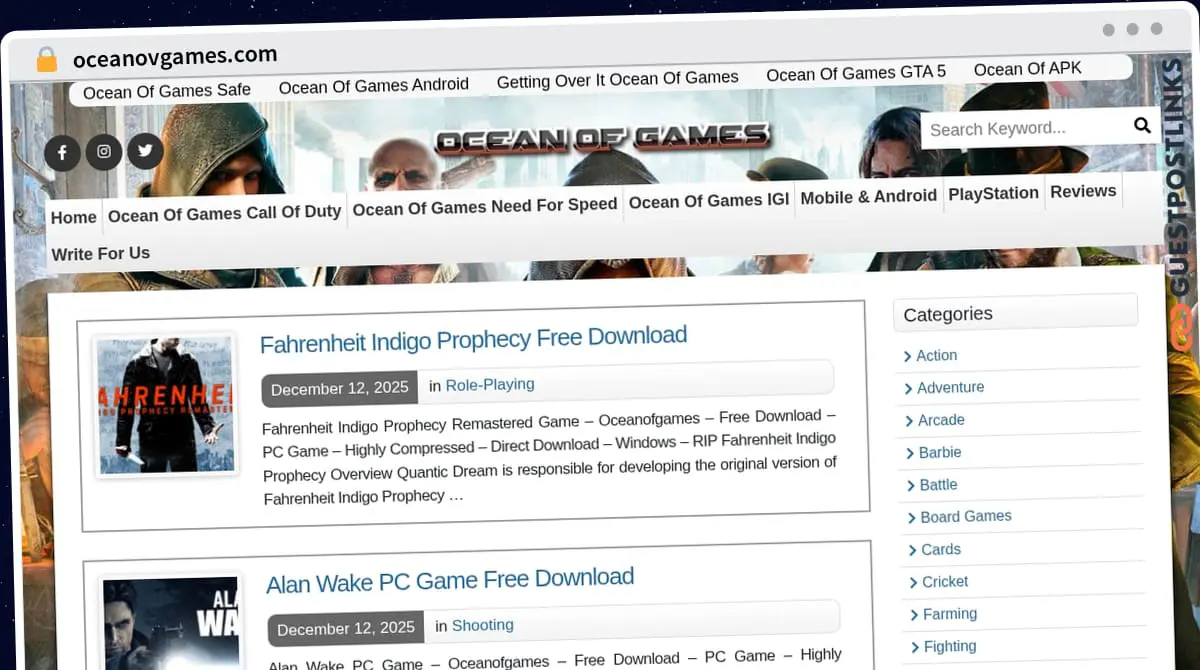
Task: Open Alan Wake PC Game post title
Action: [450, 580]
